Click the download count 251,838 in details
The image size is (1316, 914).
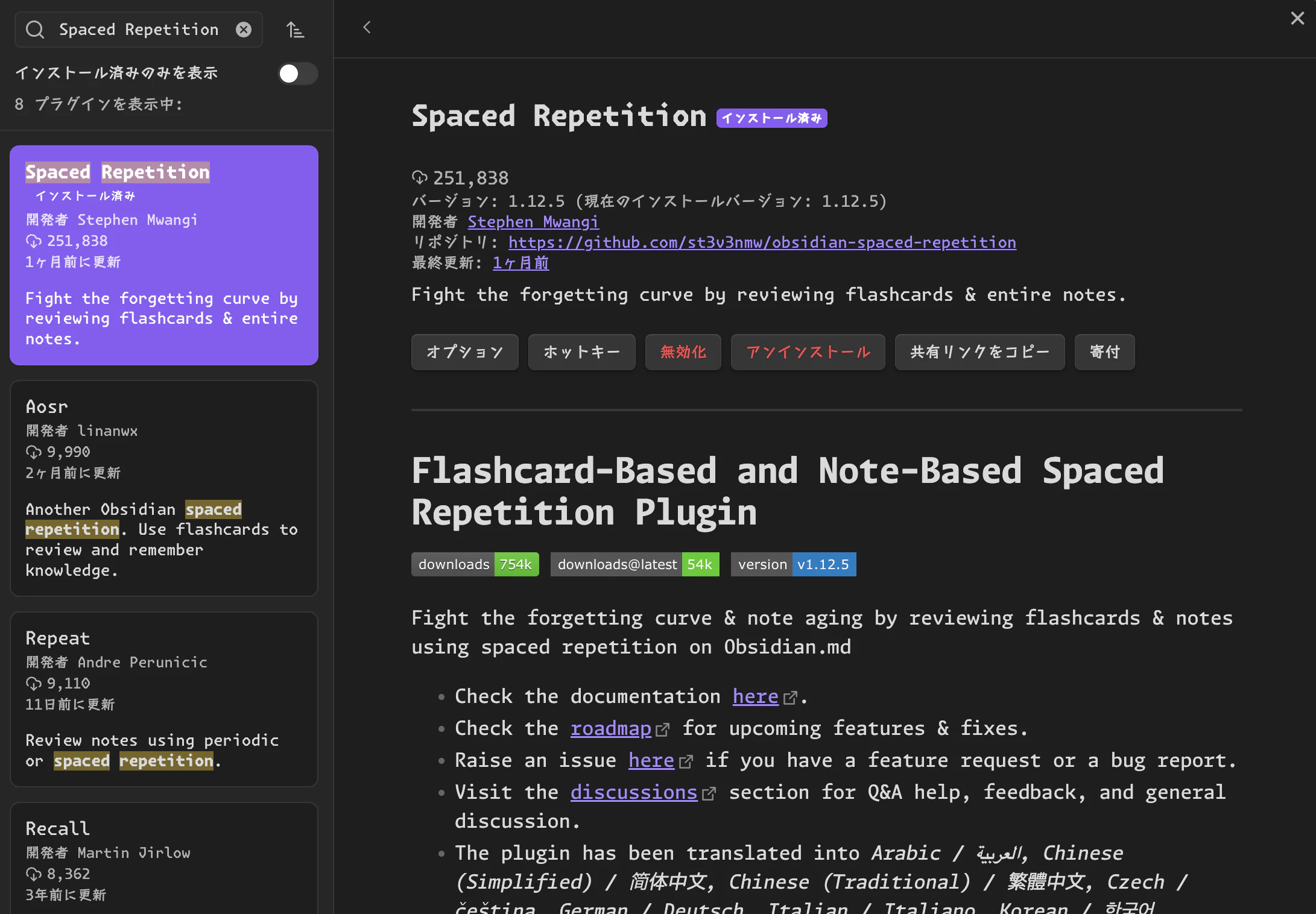(470, 178)
